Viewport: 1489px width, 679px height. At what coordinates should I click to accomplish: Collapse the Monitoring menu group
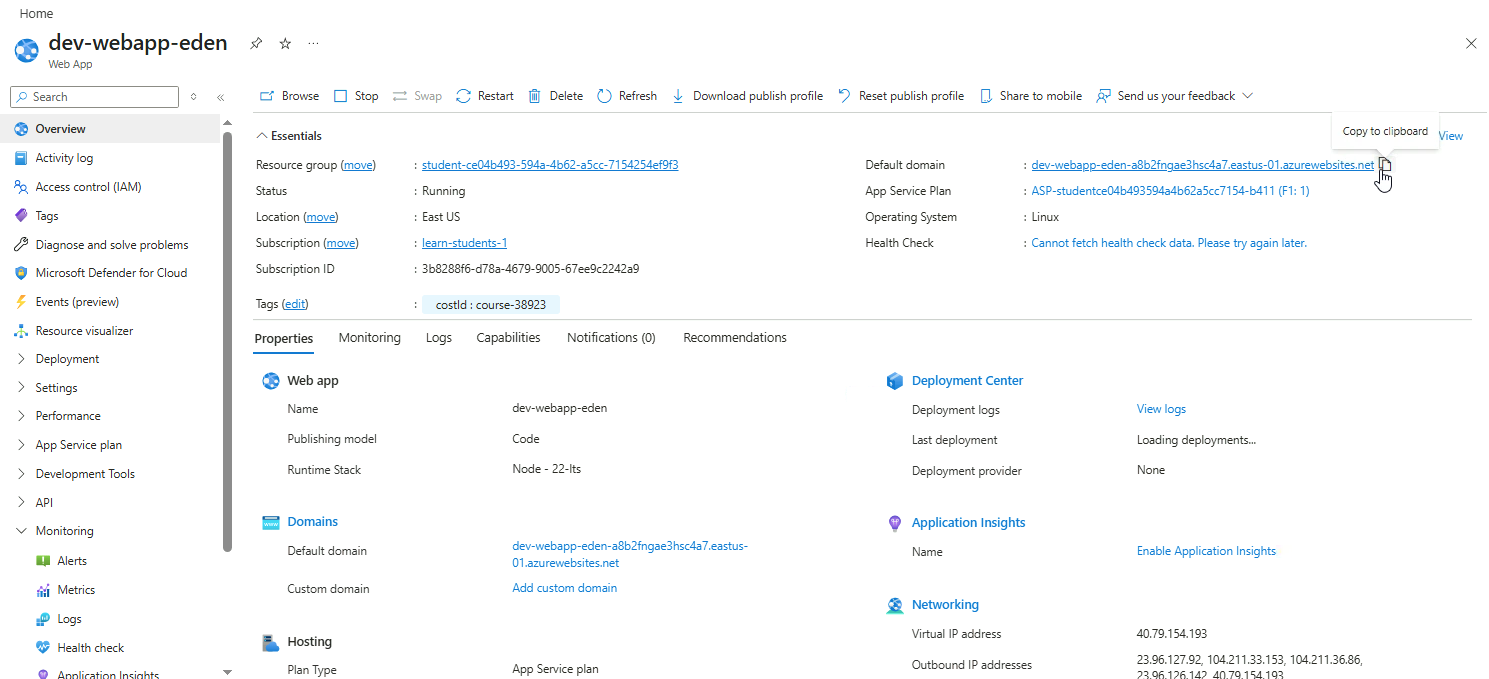coord(22,531)
